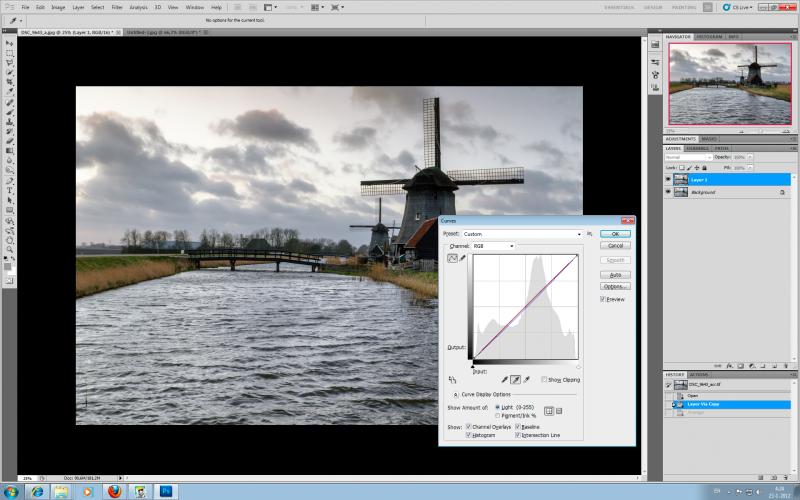Switch to the Masks panel tab
This screenshot has width=800, height=500.
(x=709, y=139)
